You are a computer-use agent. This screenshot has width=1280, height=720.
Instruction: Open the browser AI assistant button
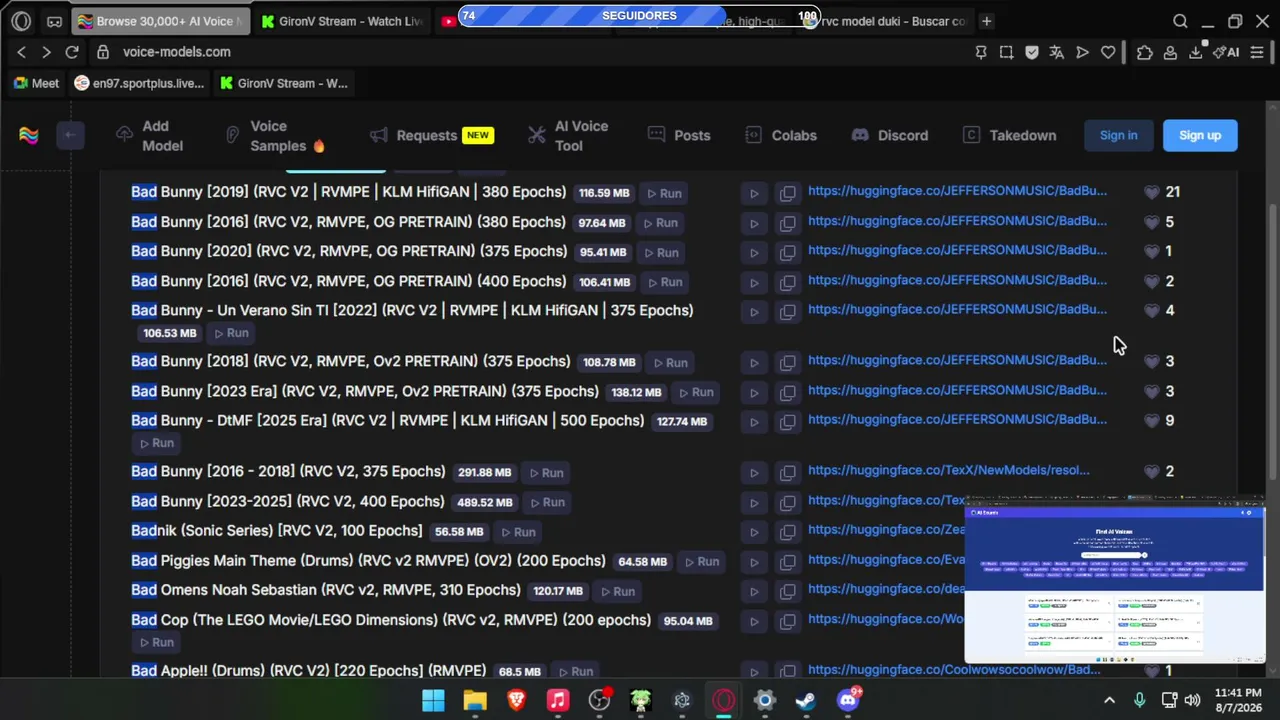(x=1226, y=52)
